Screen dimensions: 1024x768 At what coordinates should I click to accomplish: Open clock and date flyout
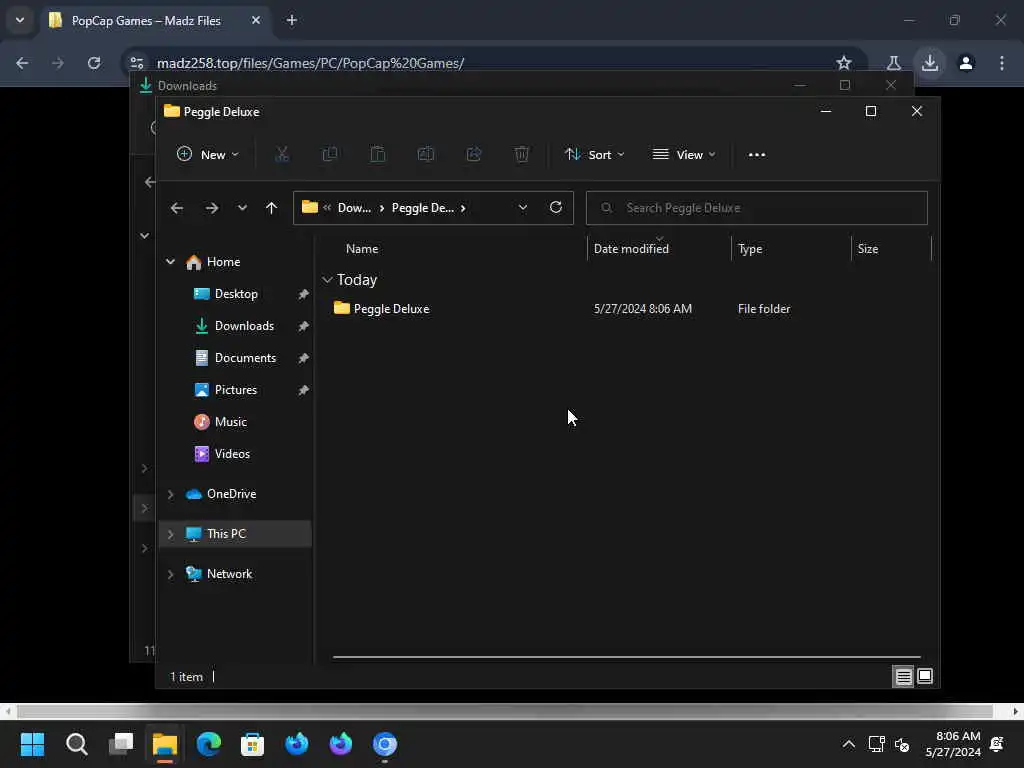[953, 744]
